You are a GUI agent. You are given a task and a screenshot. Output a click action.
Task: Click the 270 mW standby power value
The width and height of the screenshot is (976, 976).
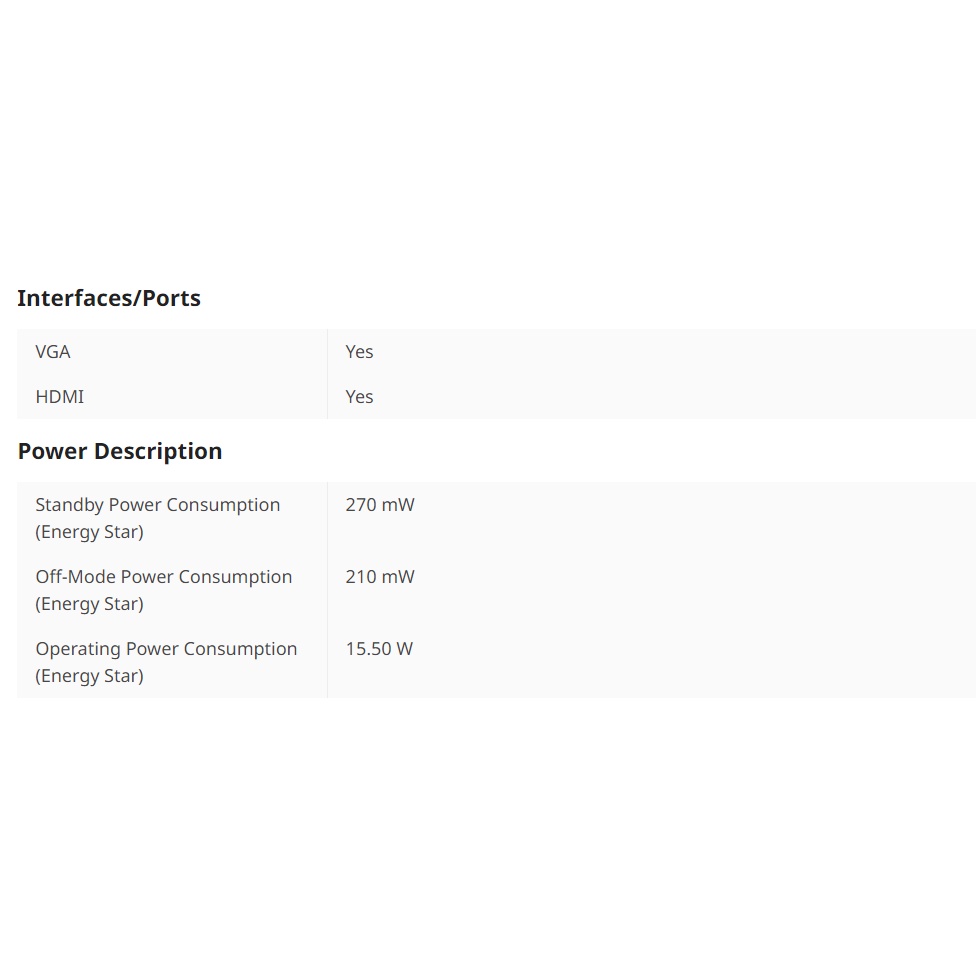pos(380,505)
